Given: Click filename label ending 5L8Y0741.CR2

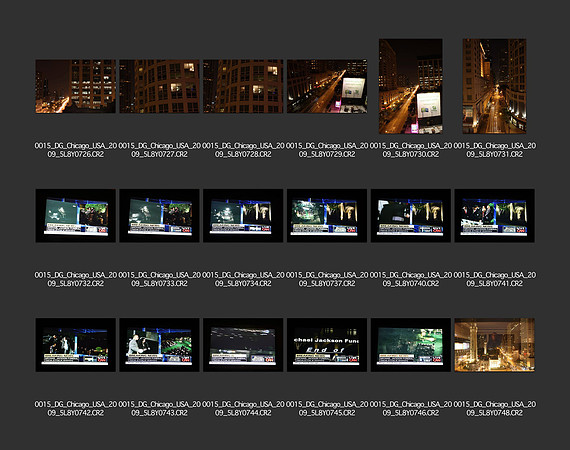Looking at the screenshot, I should tap(494, 279).
